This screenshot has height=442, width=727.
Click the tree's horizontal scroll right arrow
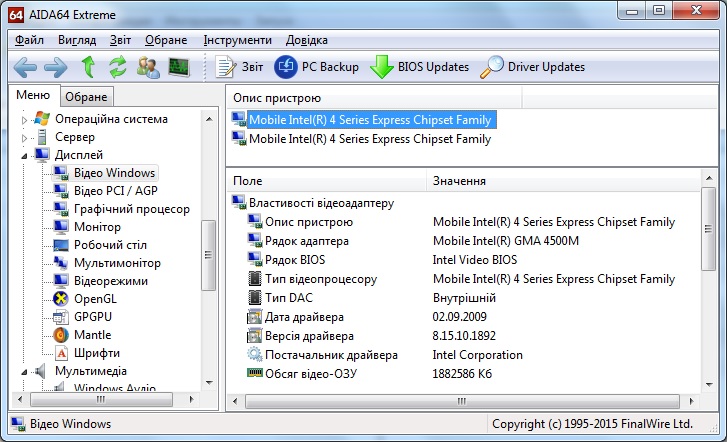pyautogui.click(x=191, y=399)
